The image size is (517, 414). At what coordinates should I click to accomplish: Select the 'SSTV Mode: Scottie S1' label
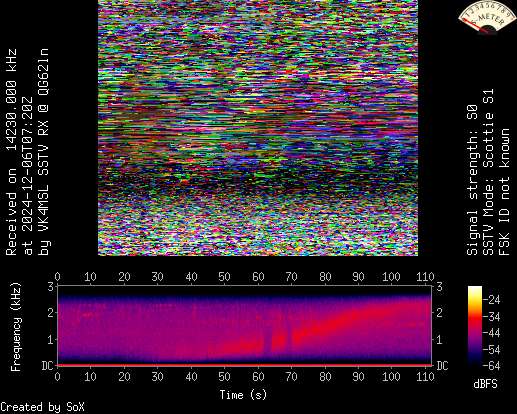[488, 172]
